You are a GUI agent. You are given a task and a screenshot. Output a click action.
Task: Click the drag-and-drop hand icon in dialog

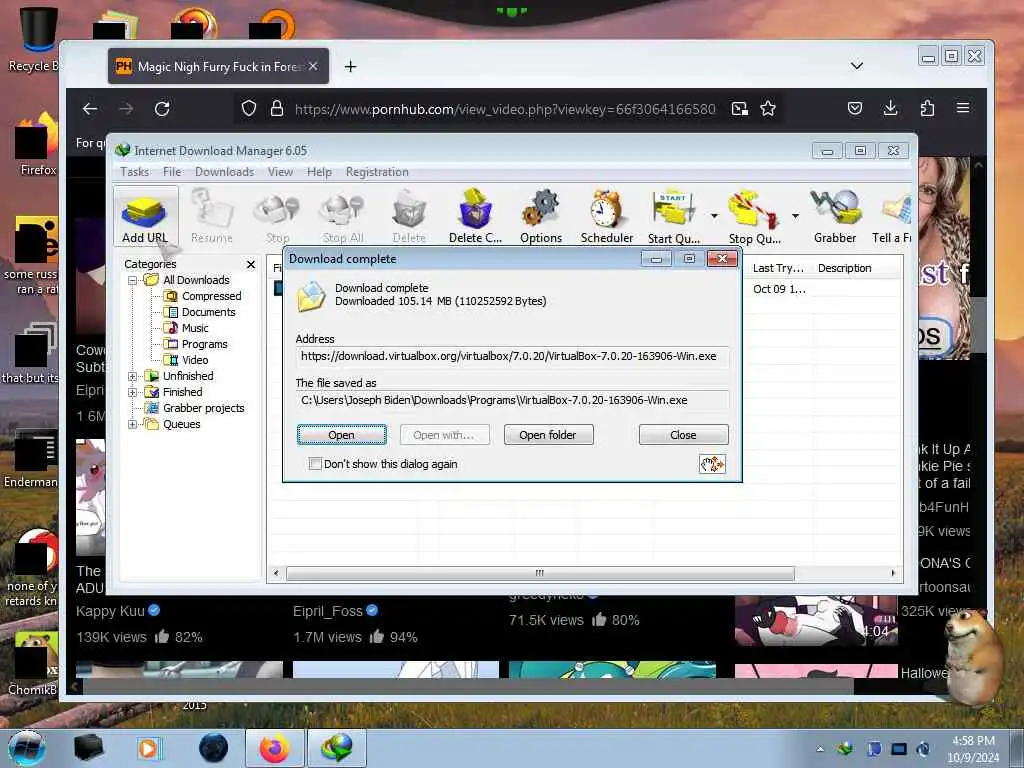(x=712, y=464)
